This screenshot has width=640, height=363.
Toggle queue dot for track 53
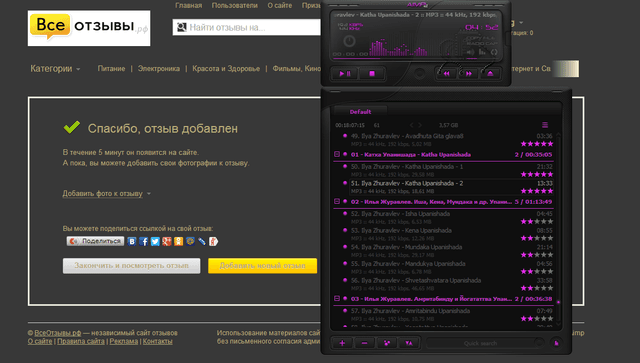coord(345,230)
